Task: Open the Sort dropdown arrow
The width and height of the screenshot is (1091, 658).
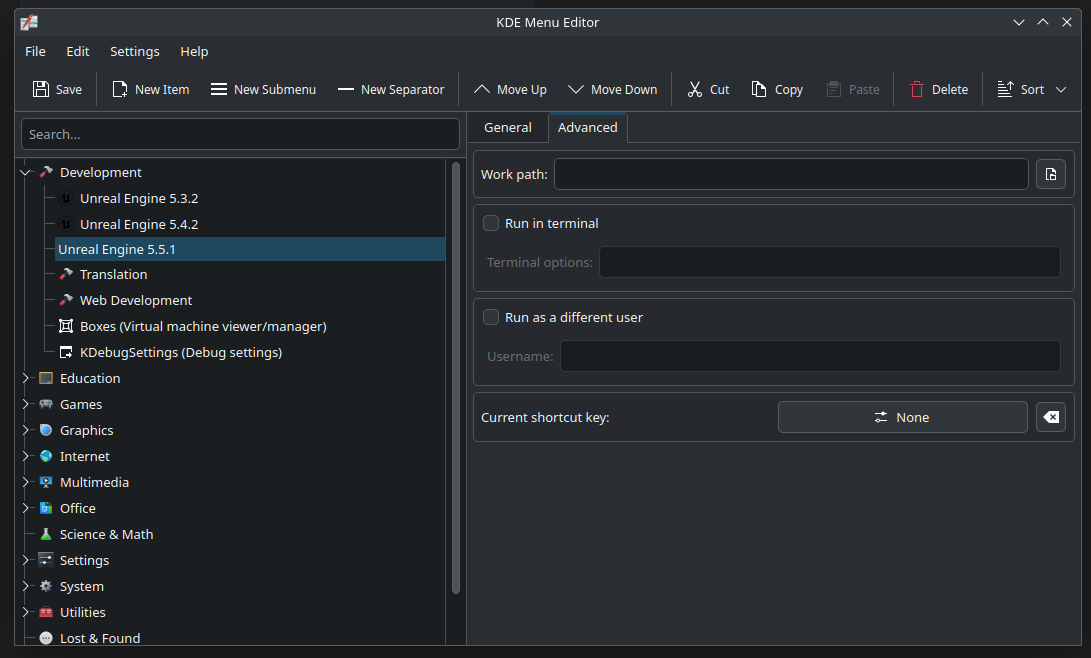Action: 1061,89
